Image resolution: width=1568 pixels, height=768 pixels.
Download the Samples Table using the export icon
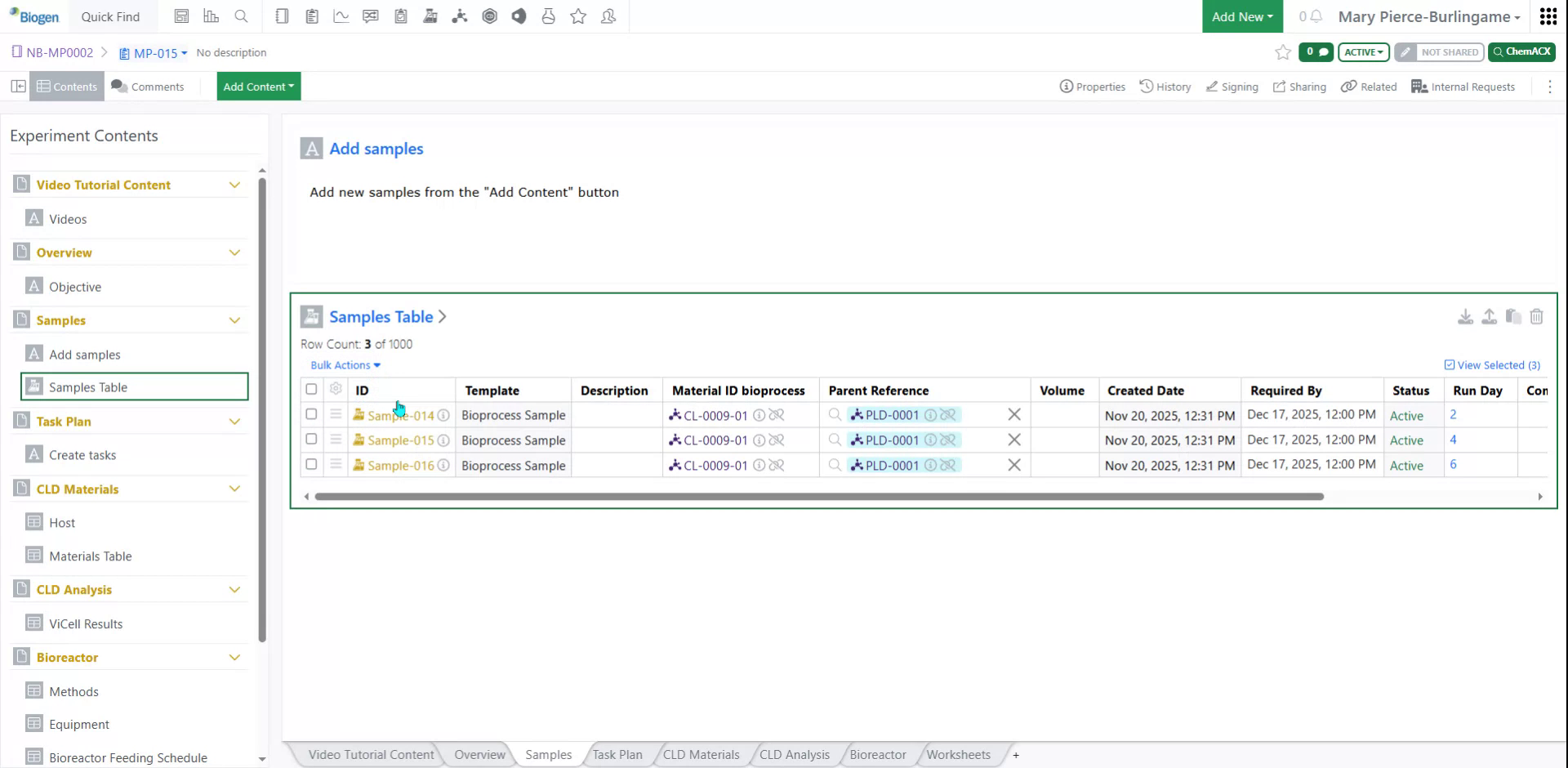point(1465,317)
